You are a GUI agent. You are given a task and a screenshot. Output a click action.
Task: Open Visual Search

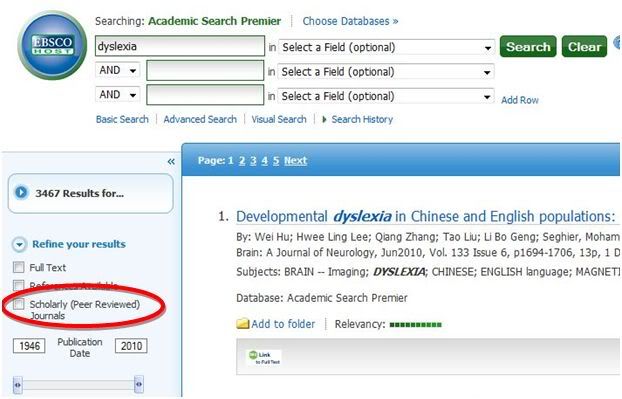(x=279, y=119)
